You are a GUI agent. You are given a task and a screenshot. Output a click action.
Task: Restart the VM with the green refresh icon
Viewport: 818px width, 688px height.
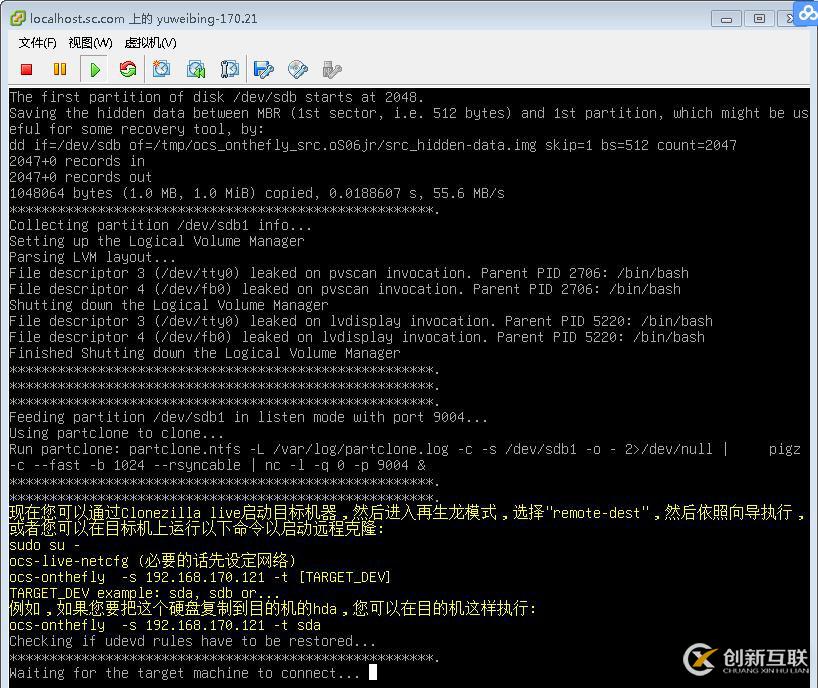128,69
